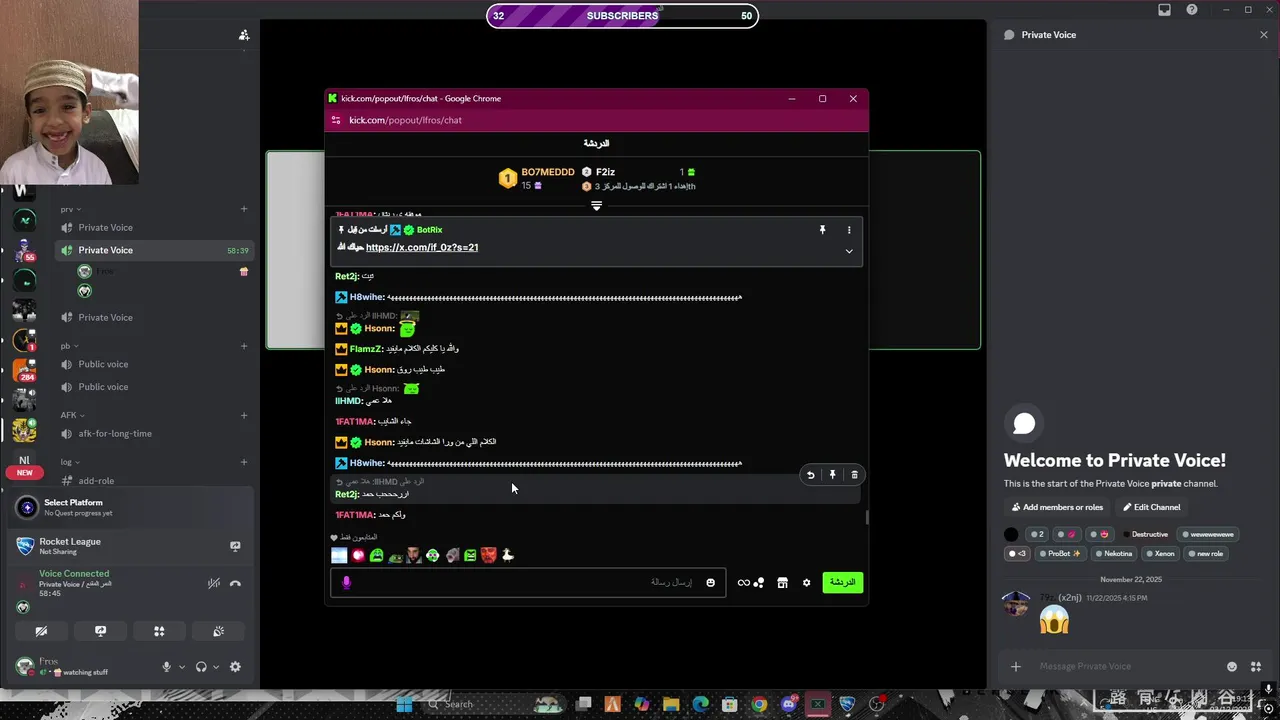Collapse the prv channel category
Image resolution: width=1280 pixels, height=720 pixels.
point(71,209)
